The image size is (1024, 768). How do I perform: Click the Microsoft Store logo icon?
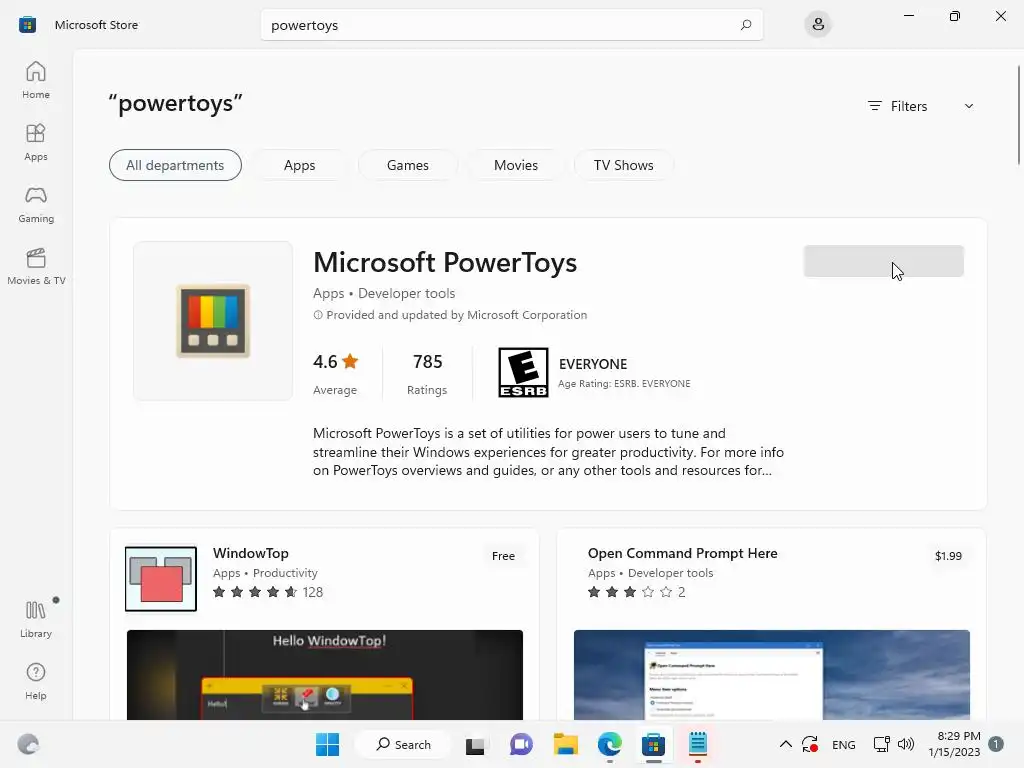click(27, 25)
